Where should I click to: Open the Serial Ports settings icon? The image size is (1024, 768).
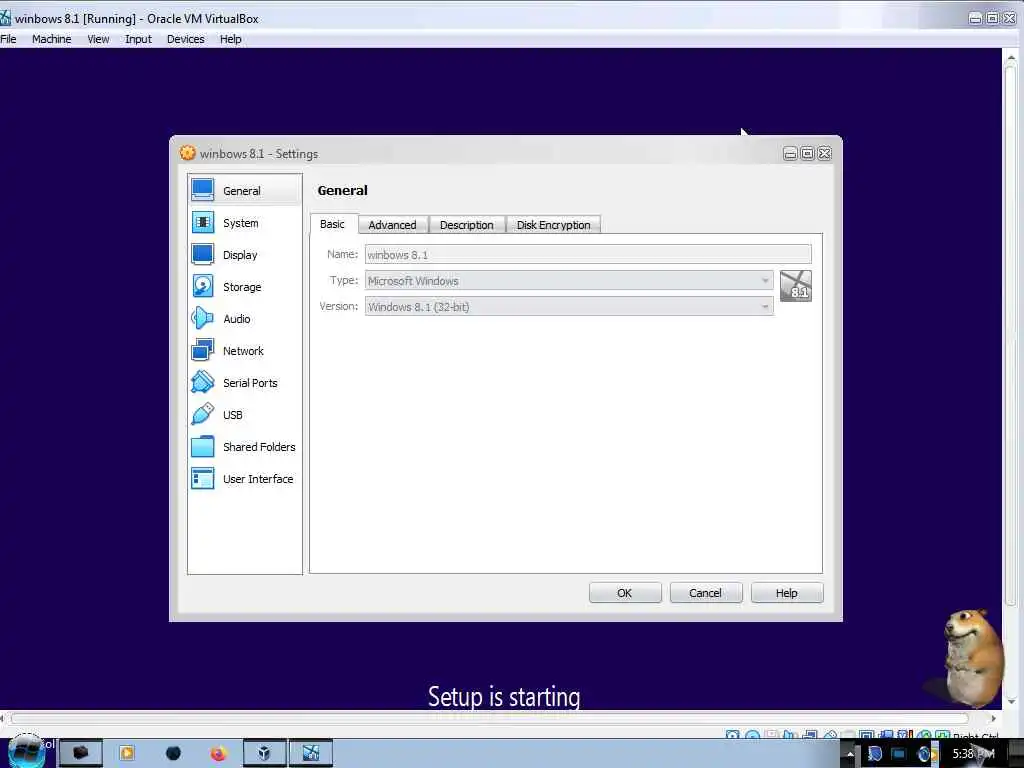click(202, 382)
